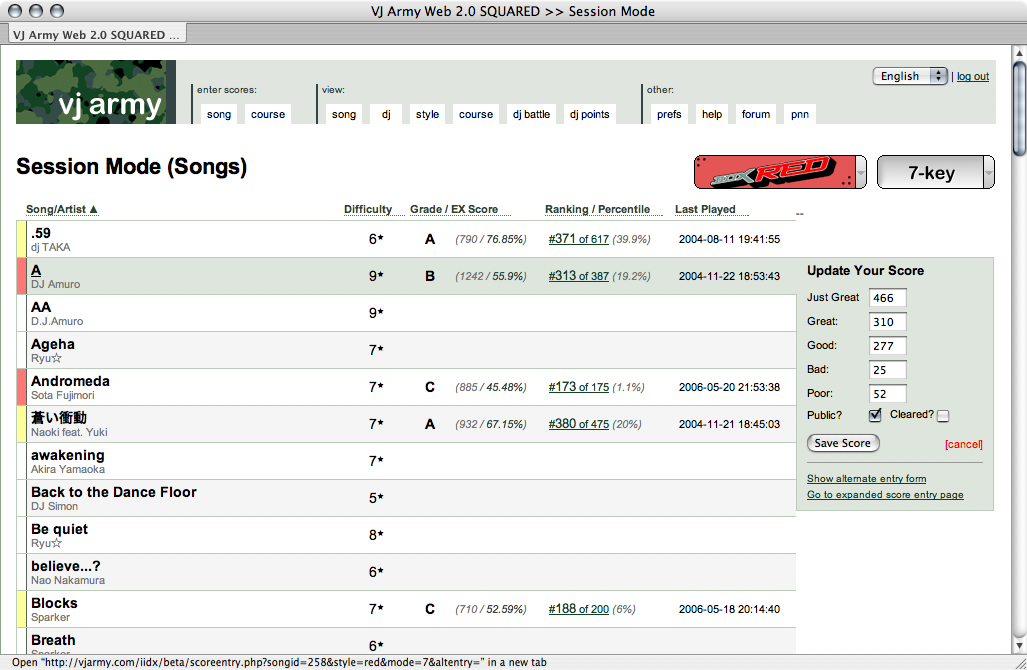Click the red clear marker for Andromeda

21,387
